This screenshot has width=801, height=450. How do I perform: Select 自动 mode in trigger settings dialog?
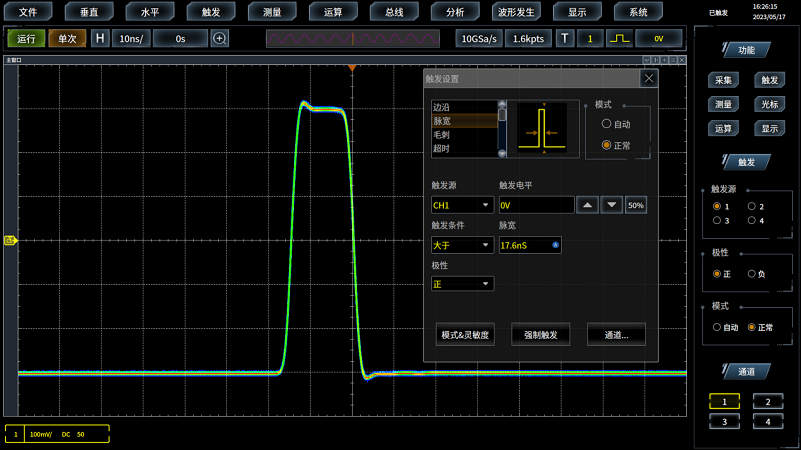click(606, 124)
